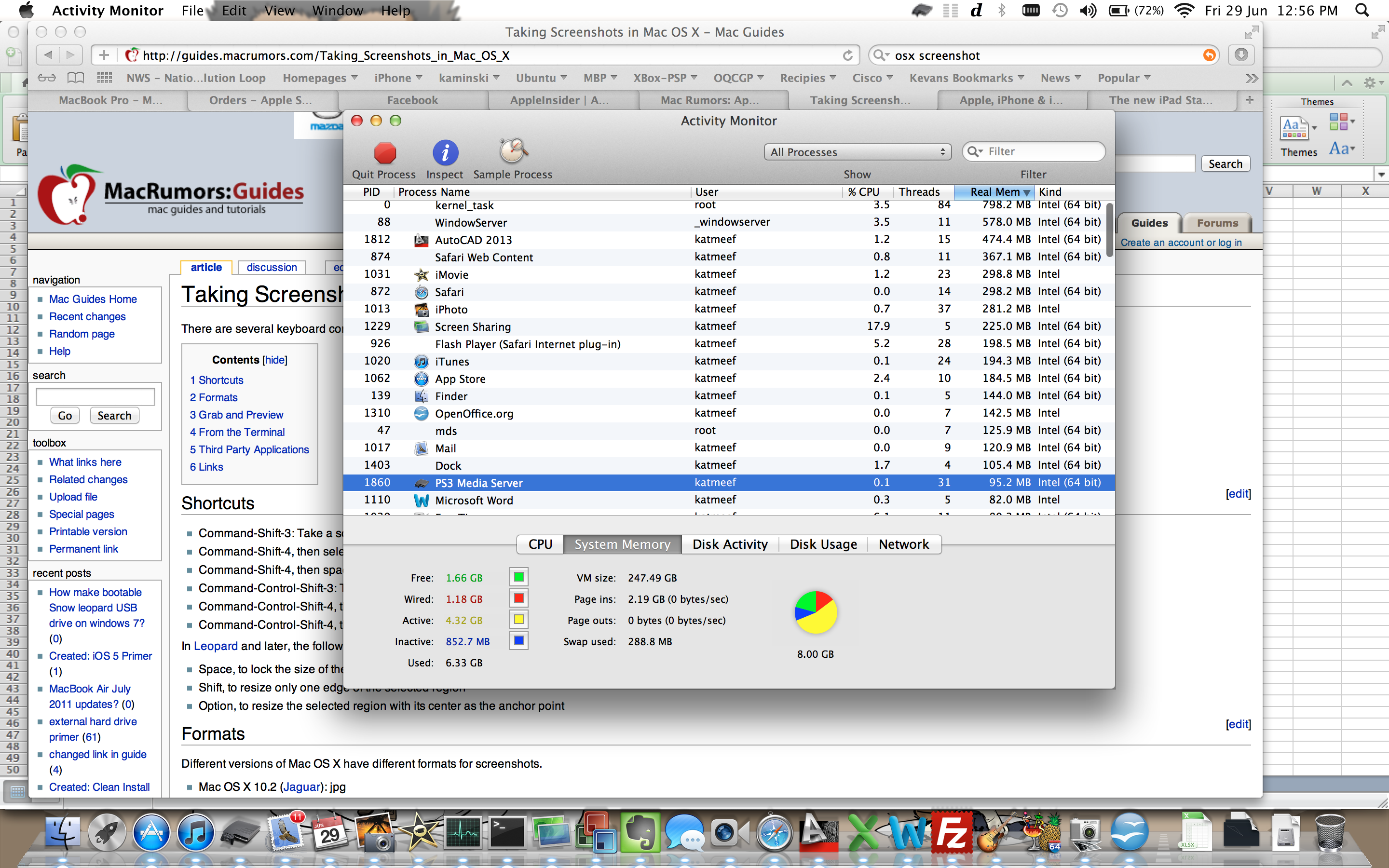Viewport: 1389px width, 868px height.
Task: Switch to the Network tab
Action: [904, 544]
